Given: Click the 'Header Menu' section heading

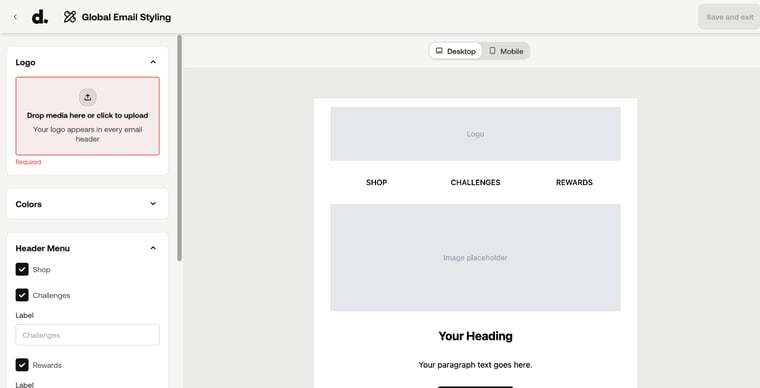Looking at the screenshot, I should coord(43,248).
